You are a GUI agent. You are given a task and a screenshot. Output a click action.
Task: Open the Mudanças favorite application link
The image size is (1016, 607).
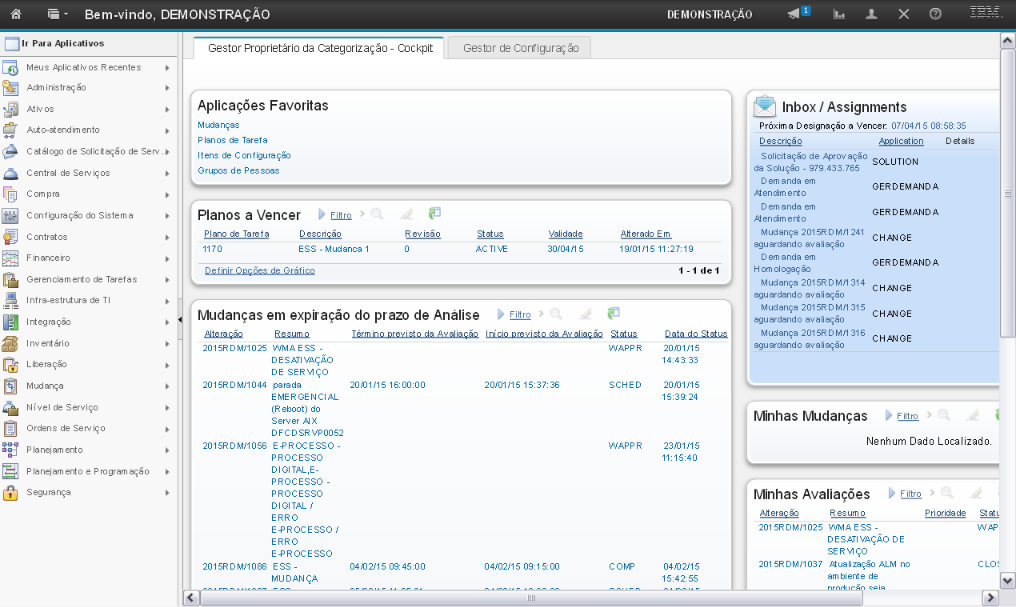[x=218, y=125]
